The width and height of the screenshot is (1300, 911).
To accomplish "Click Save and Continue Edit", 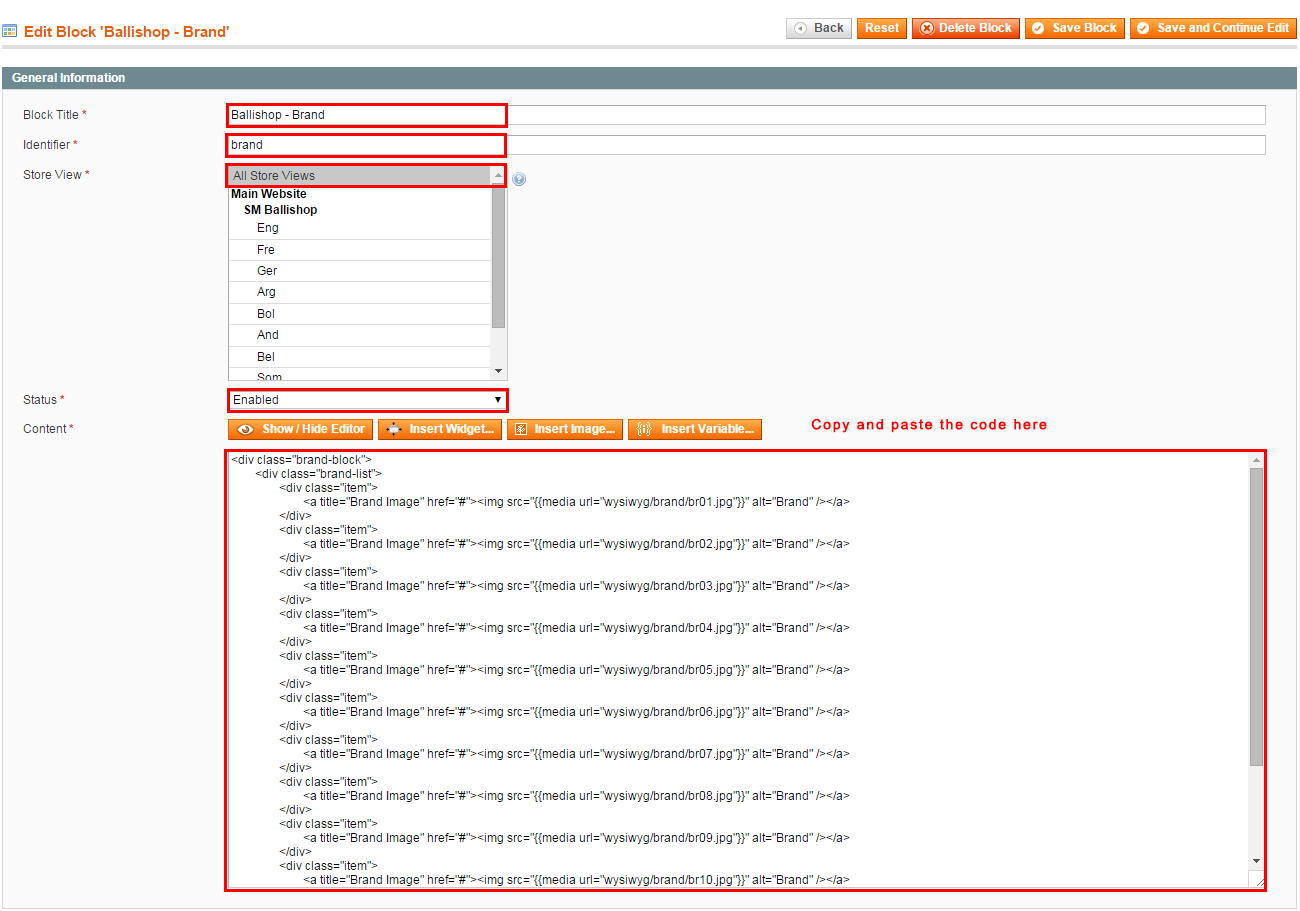I will [x=1213, y=28].
